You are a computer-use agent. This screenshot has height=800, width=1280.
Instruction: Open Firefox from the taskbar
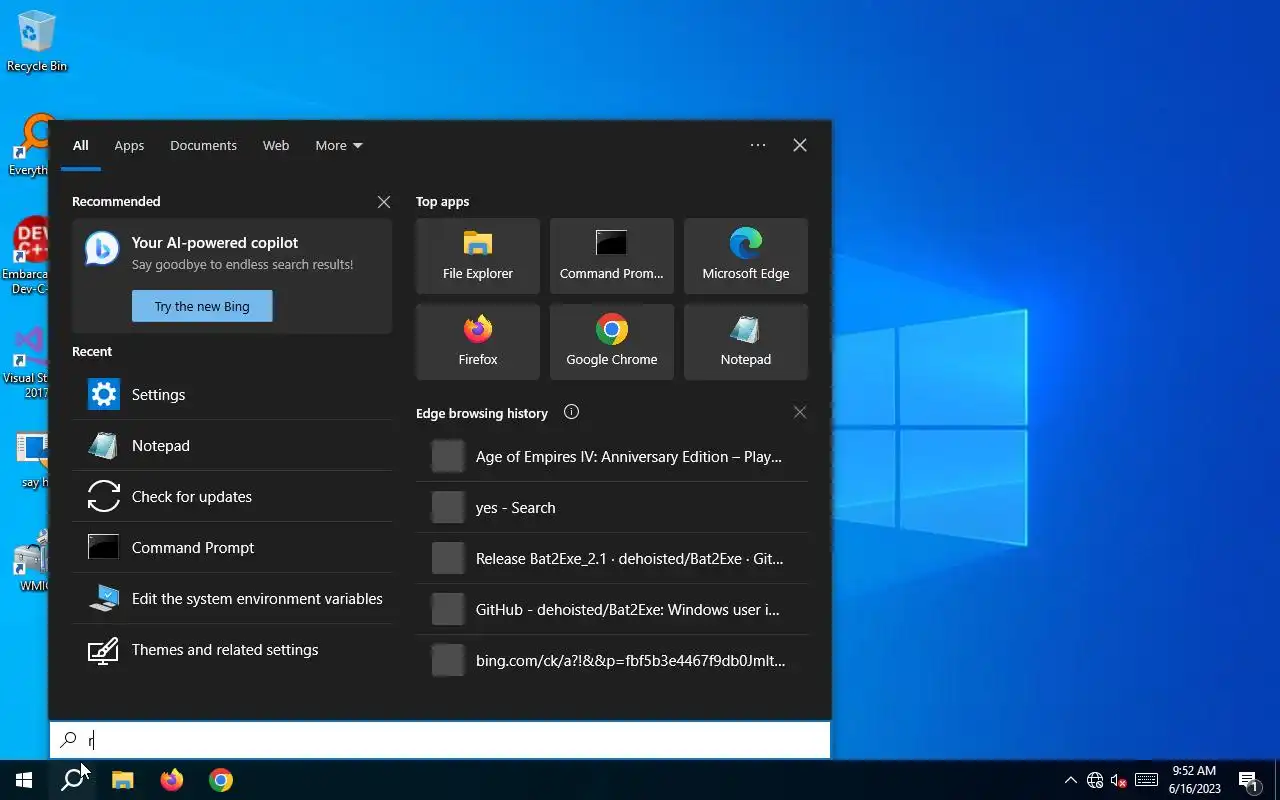pyautogui.click(x=172, y=780)
